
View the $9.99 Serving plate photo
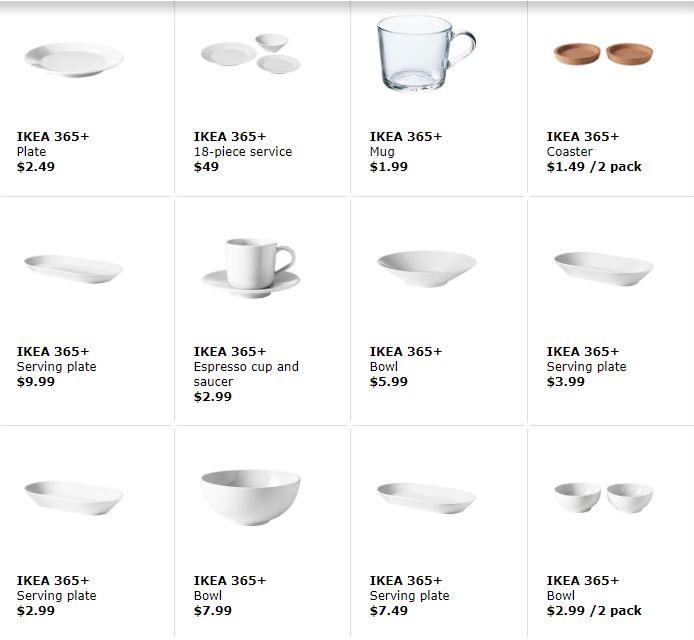(x=73, y=269)
